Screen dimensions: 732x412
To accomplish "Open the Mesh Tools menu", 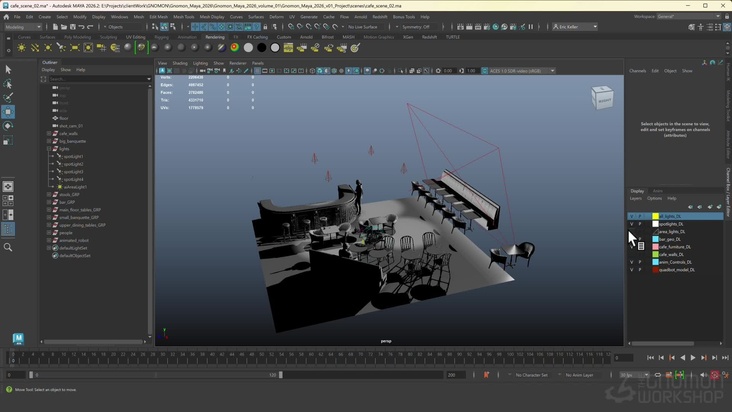I will coord(183,17).
